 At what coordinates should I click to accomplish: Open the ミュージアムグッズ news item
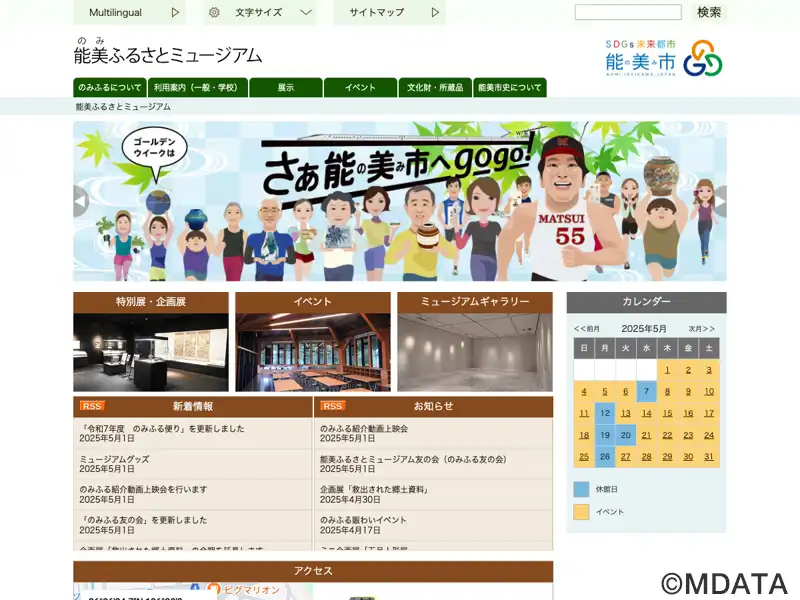114,459
